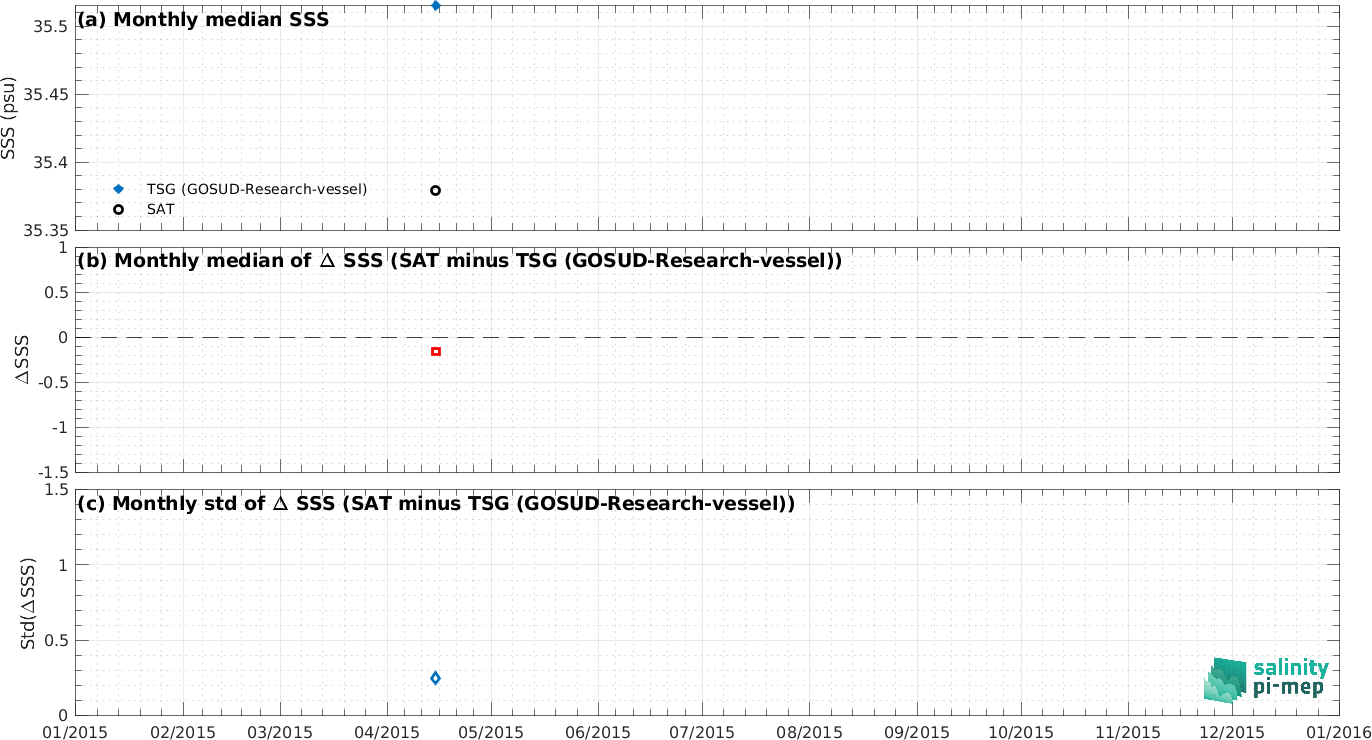The image size is (1372, 740).
Task: Click the legend text 'SAT'
Action: click(x=160, y=209)
